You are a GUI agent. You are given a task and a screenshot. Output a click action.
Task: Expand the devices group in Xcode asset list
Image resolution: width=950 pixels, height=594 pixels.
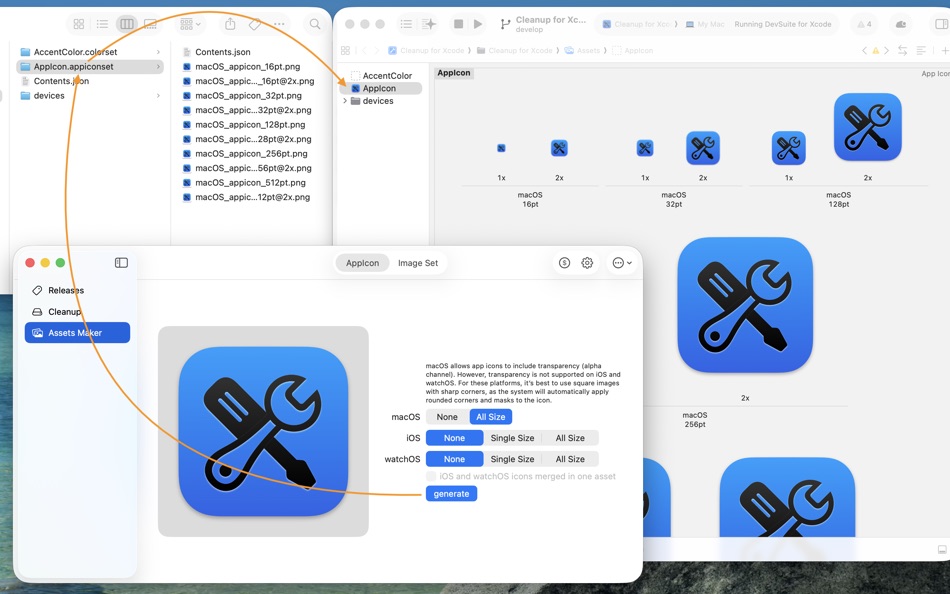tap(346, 101)
